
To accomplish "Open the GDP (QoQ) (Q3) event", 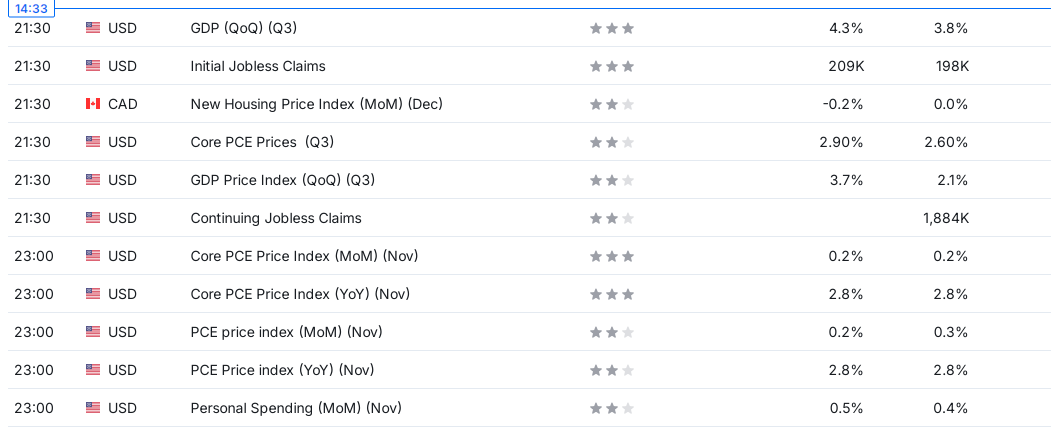I will point(244,28).
